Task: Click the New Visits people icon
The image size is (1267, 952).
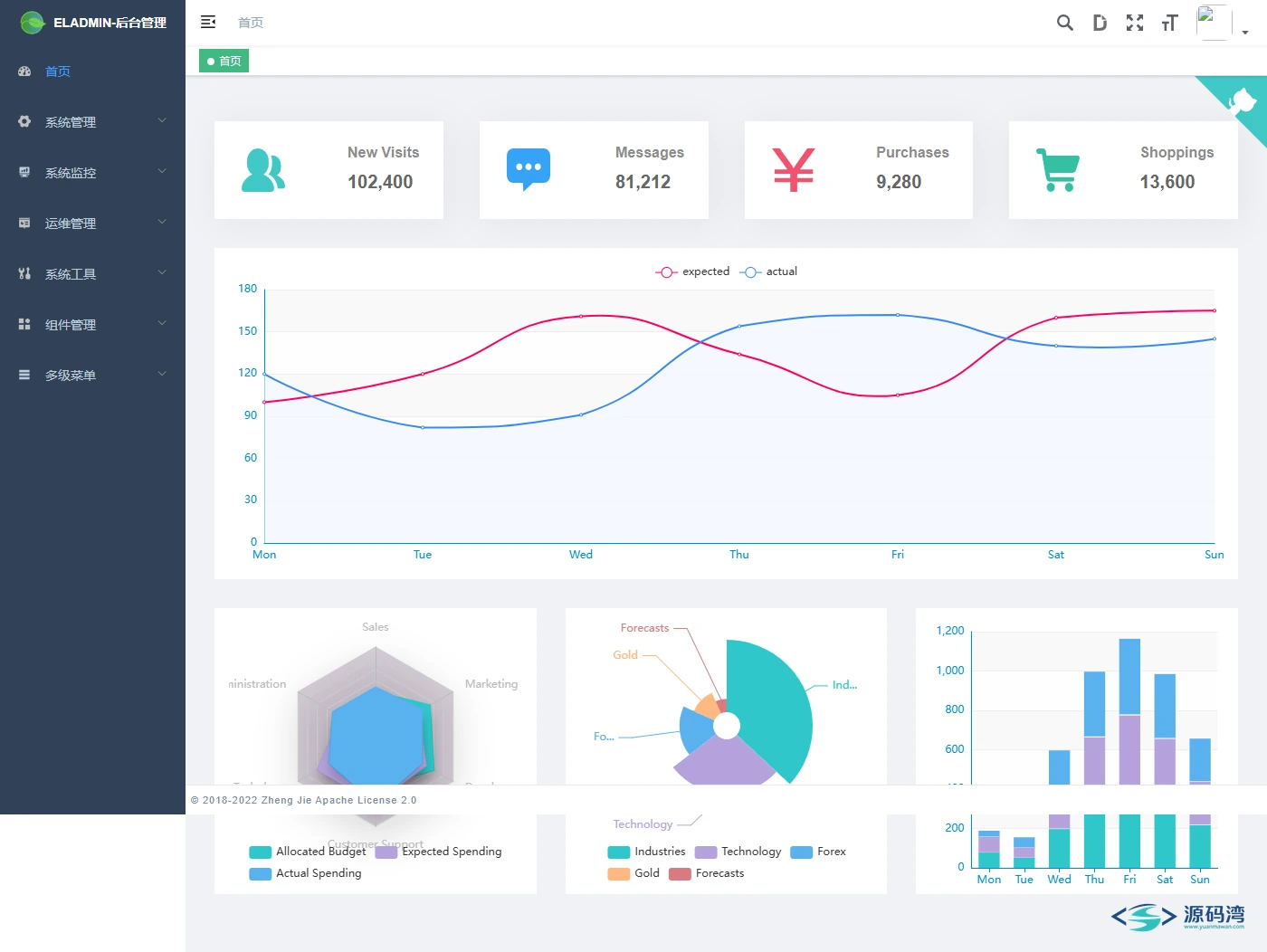Action: point(263,170)
